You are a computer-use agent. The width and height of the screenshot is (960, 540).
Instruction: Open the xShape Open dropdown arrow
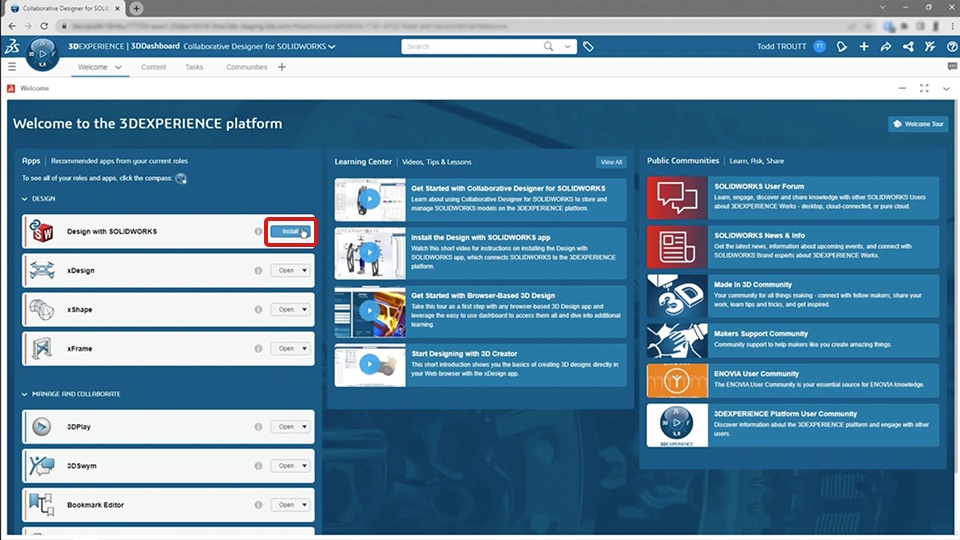coord(304,309)
